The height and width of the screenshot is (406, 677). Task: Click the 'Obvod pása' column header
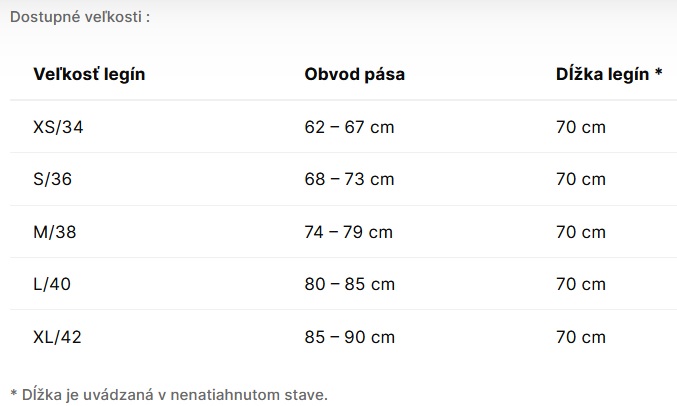tap(354, 75)
